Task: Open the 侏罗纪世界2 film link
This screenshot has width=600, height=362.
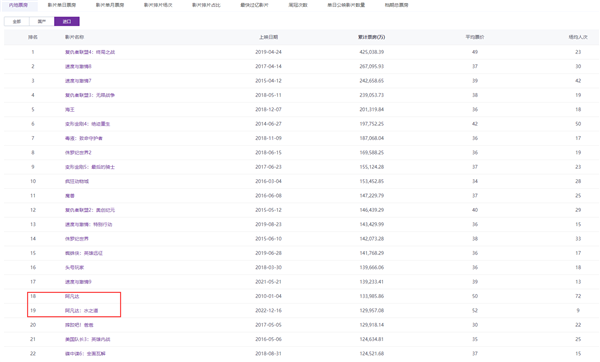Action: point(78,153)
